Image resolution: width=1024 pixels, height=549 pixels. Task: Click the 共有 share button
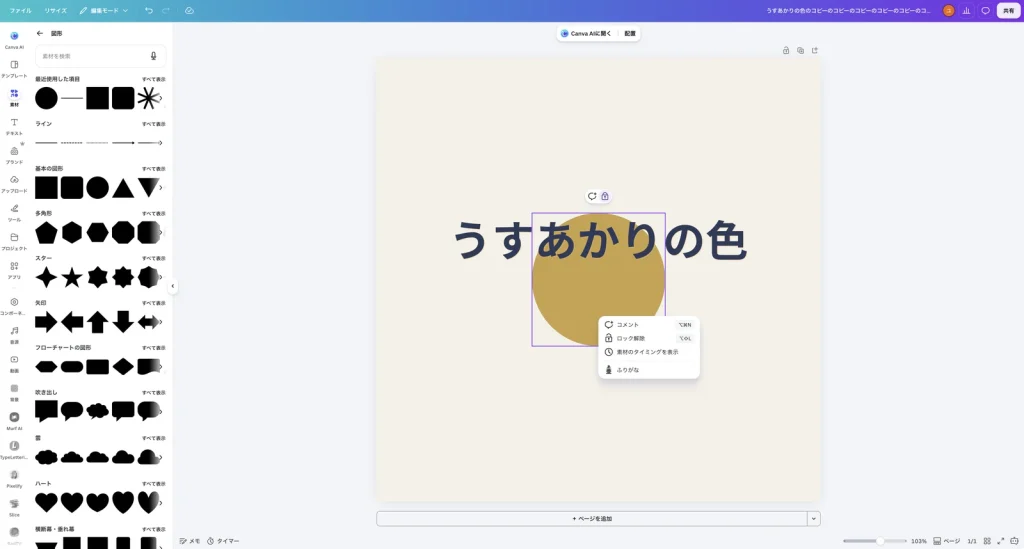click(x=1008, y=10)
